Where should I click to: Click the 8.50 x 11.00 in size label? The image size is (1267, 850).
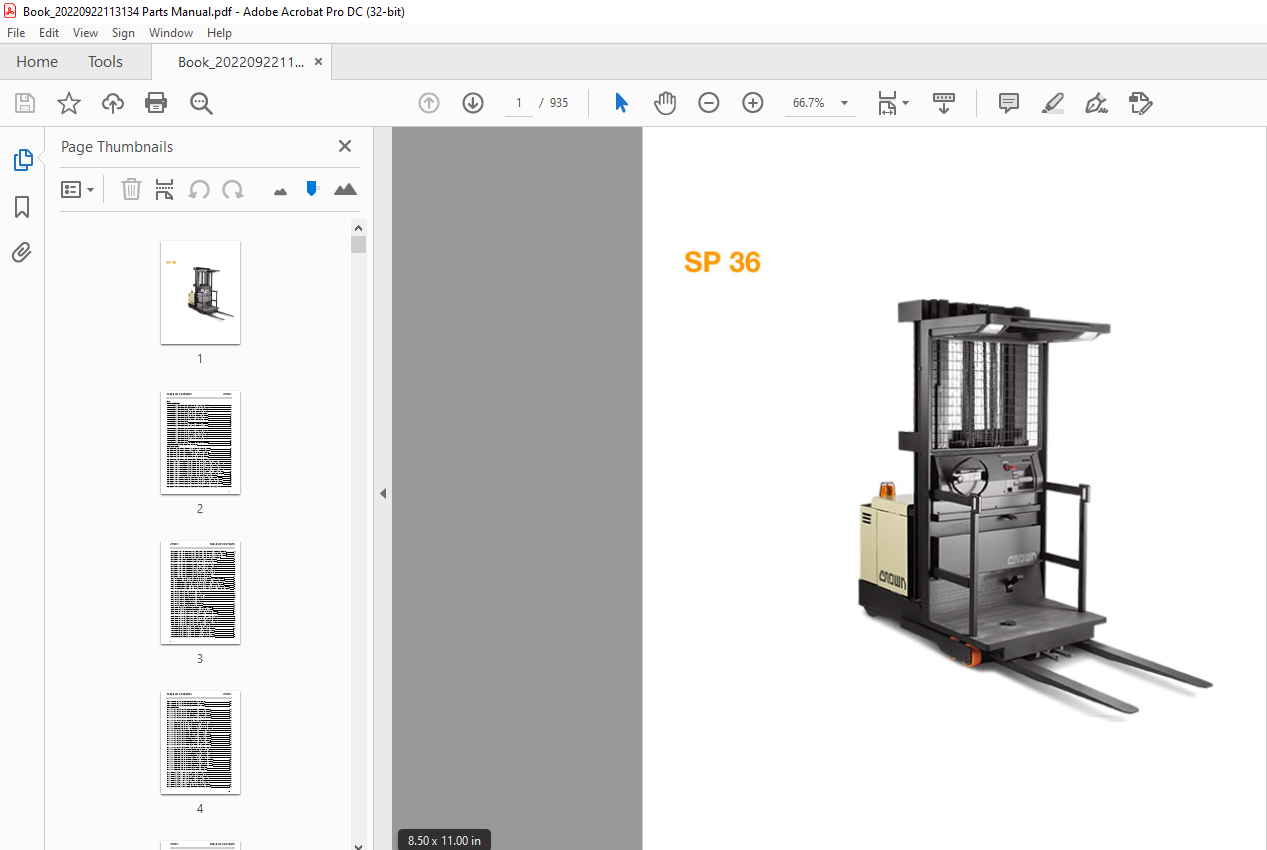pyautogui.click(x=444, y=840)
